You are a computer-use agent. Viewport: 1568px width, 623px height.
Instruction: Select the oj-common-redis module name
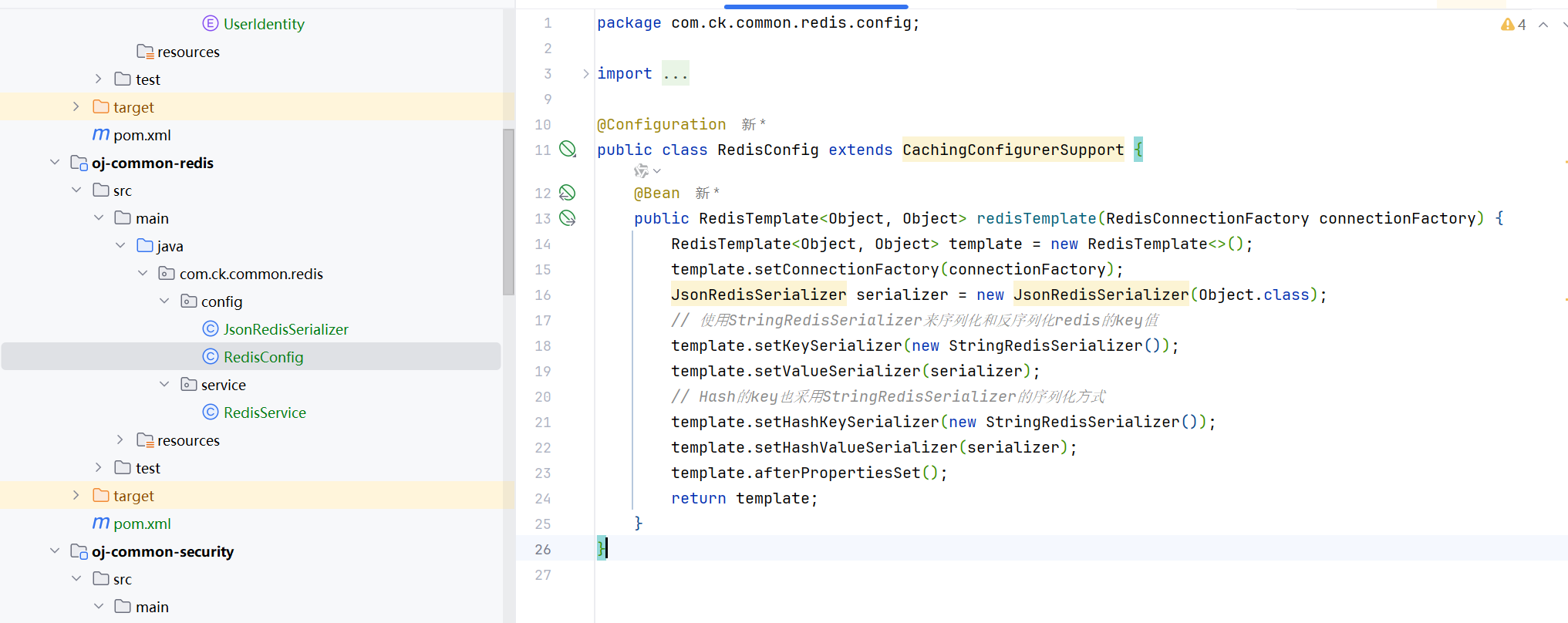click(x=153, y=163)
